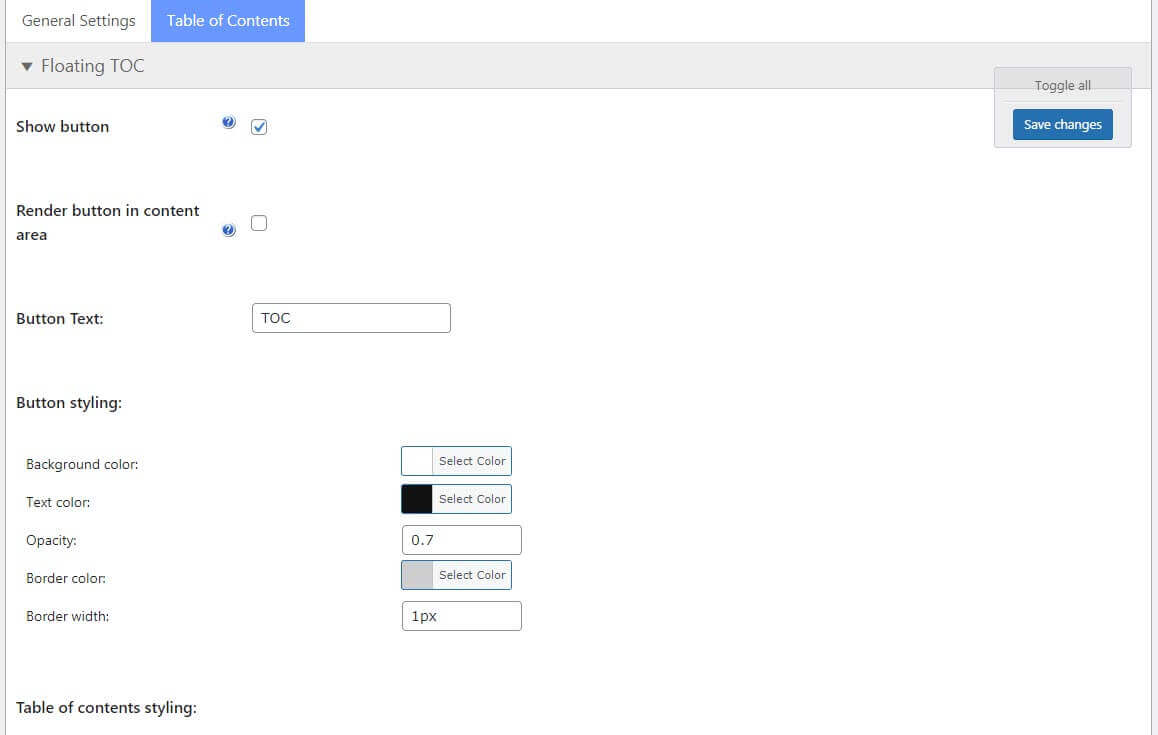Image resolution: width=1158 pixels, height=735 pixels.
Task: Switch to the General Settings tab
Action: [78, 21]
